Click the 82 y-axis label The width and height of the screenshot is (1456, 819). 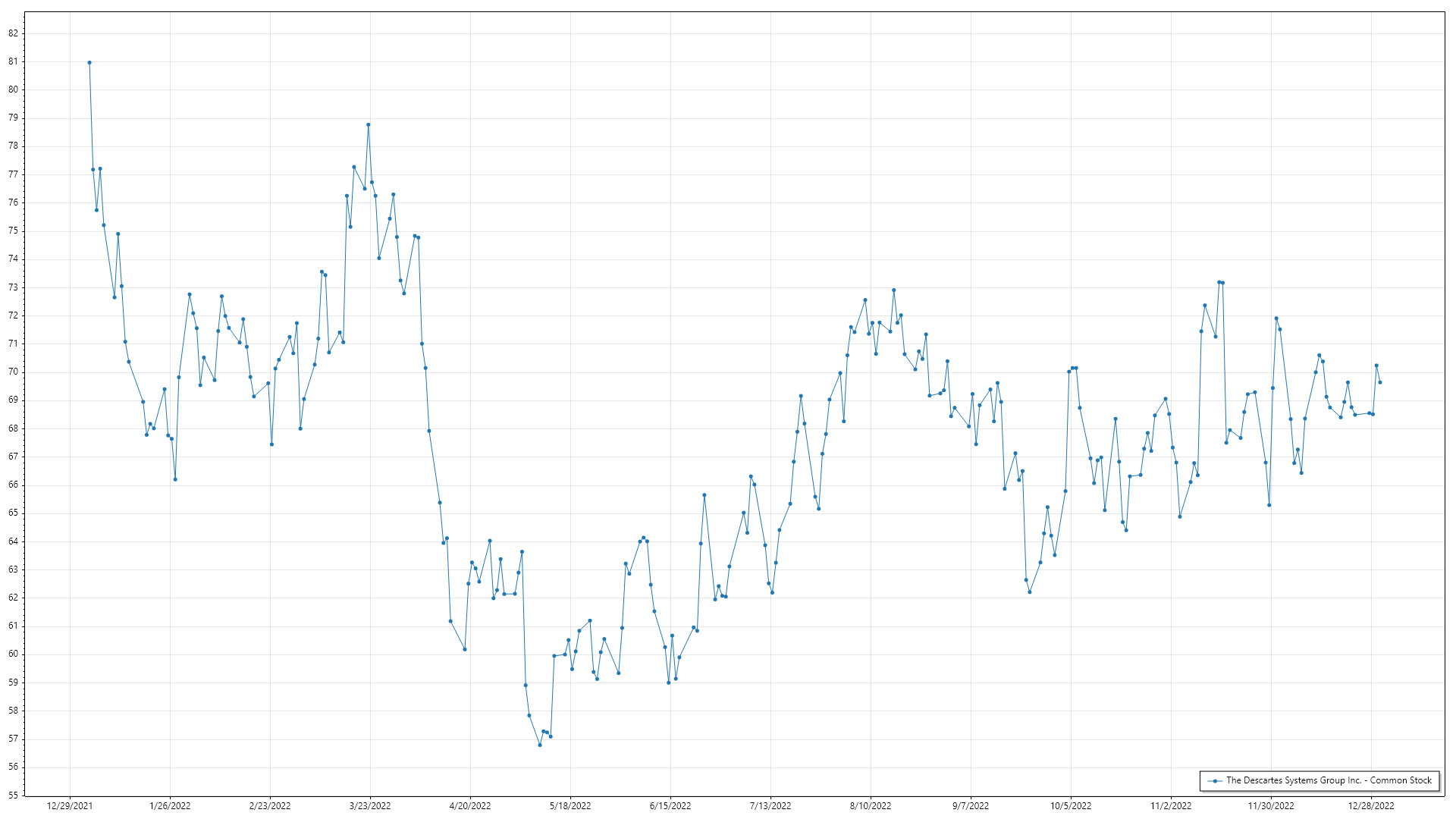pyautogui.click(x=14, y=33)
